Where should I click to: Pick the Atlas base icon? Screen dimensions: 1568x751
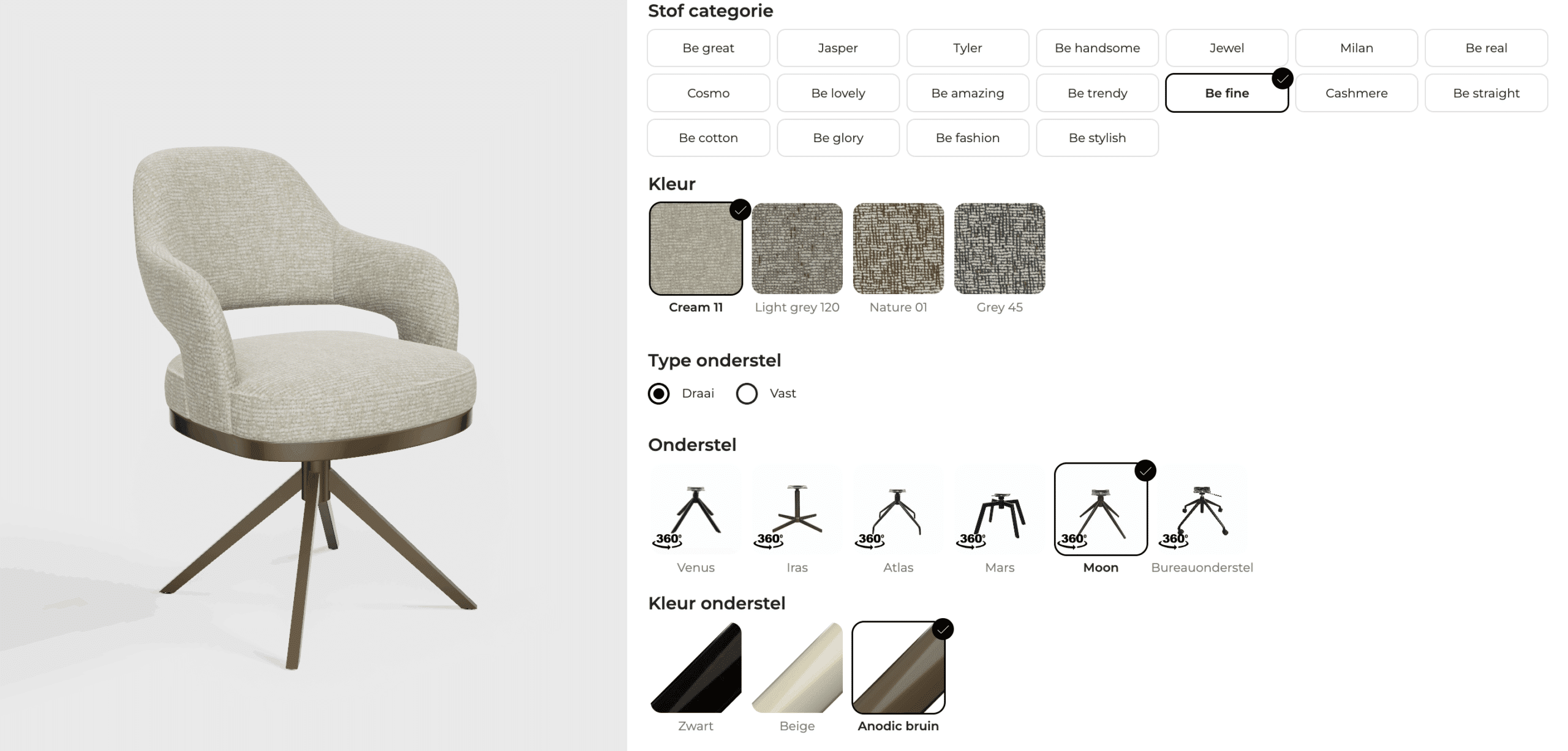[x=898, y=509]
